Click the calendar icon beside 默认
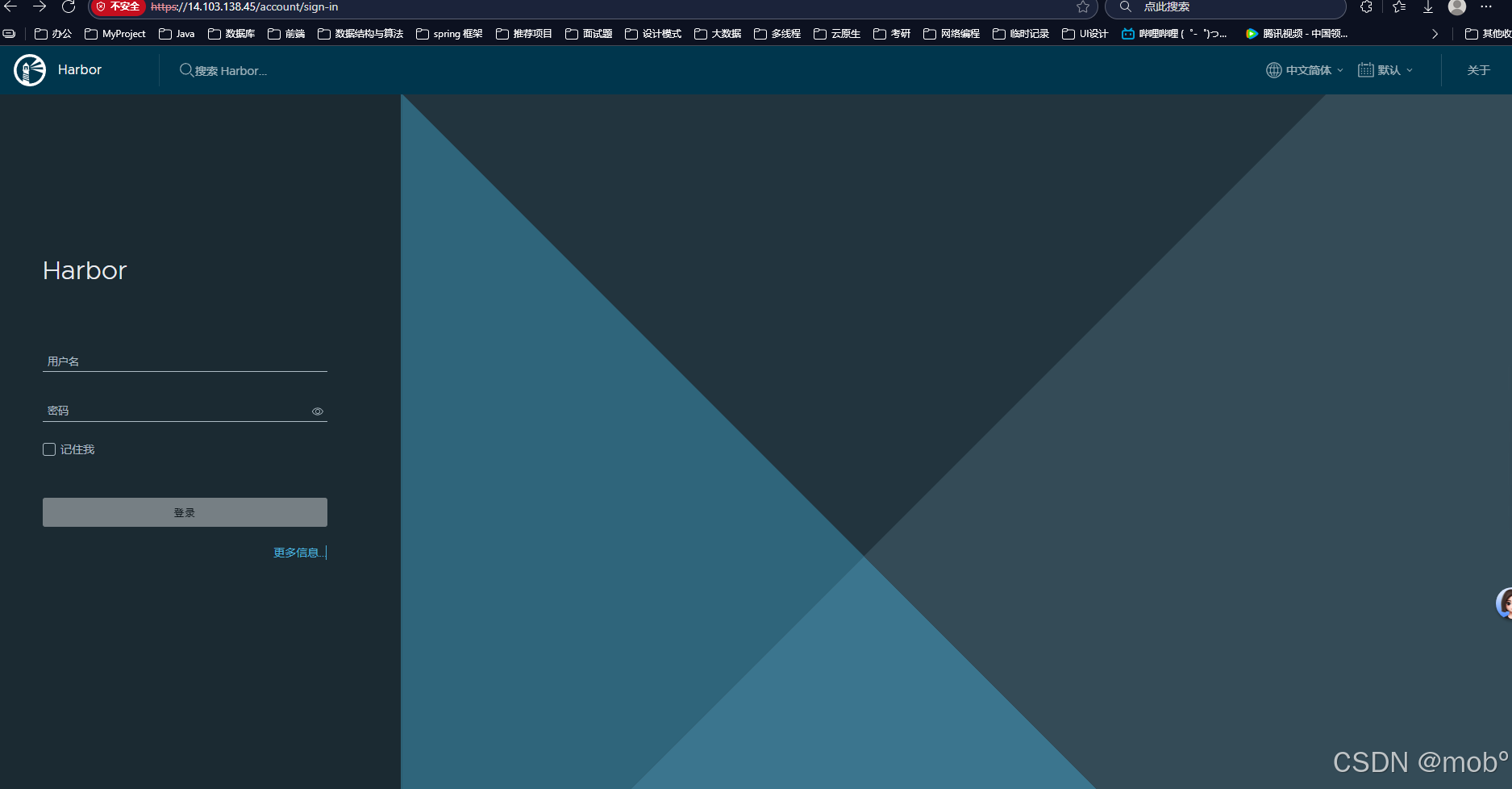1512x789 pixels. point(1365,70)
